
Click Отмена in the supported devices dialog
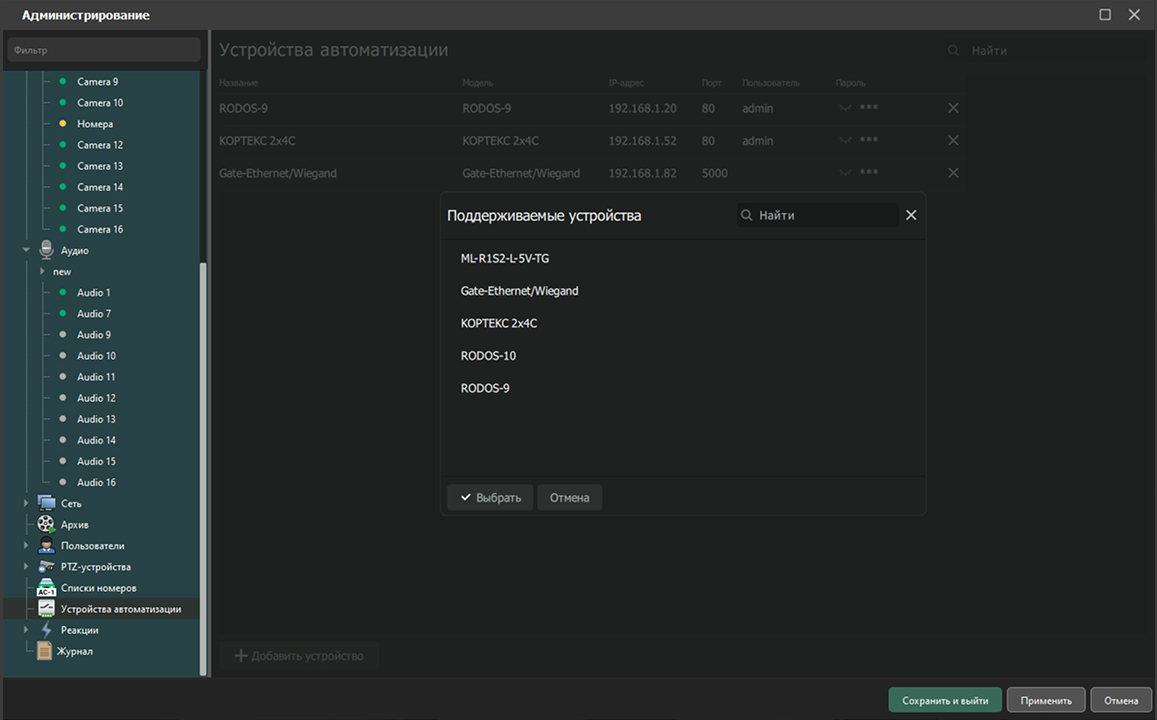tap(569, 497)
